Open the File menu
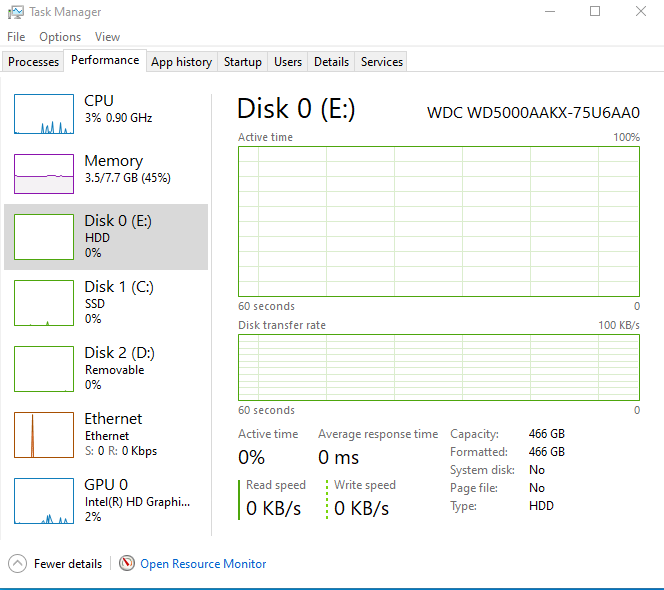 [16, 37]
